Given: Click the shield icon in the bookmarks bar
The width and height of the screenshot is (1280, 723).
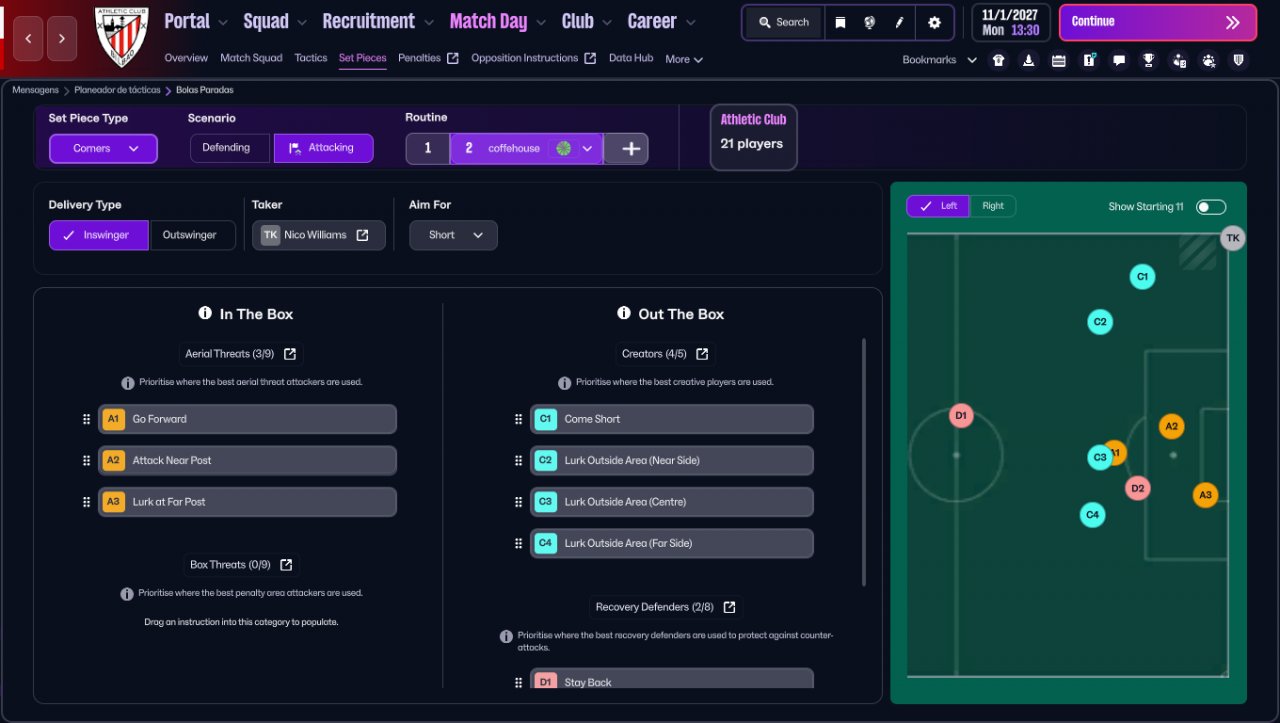Looking at the screenshot, I should pyautogui.click(x=1239, y=60).
